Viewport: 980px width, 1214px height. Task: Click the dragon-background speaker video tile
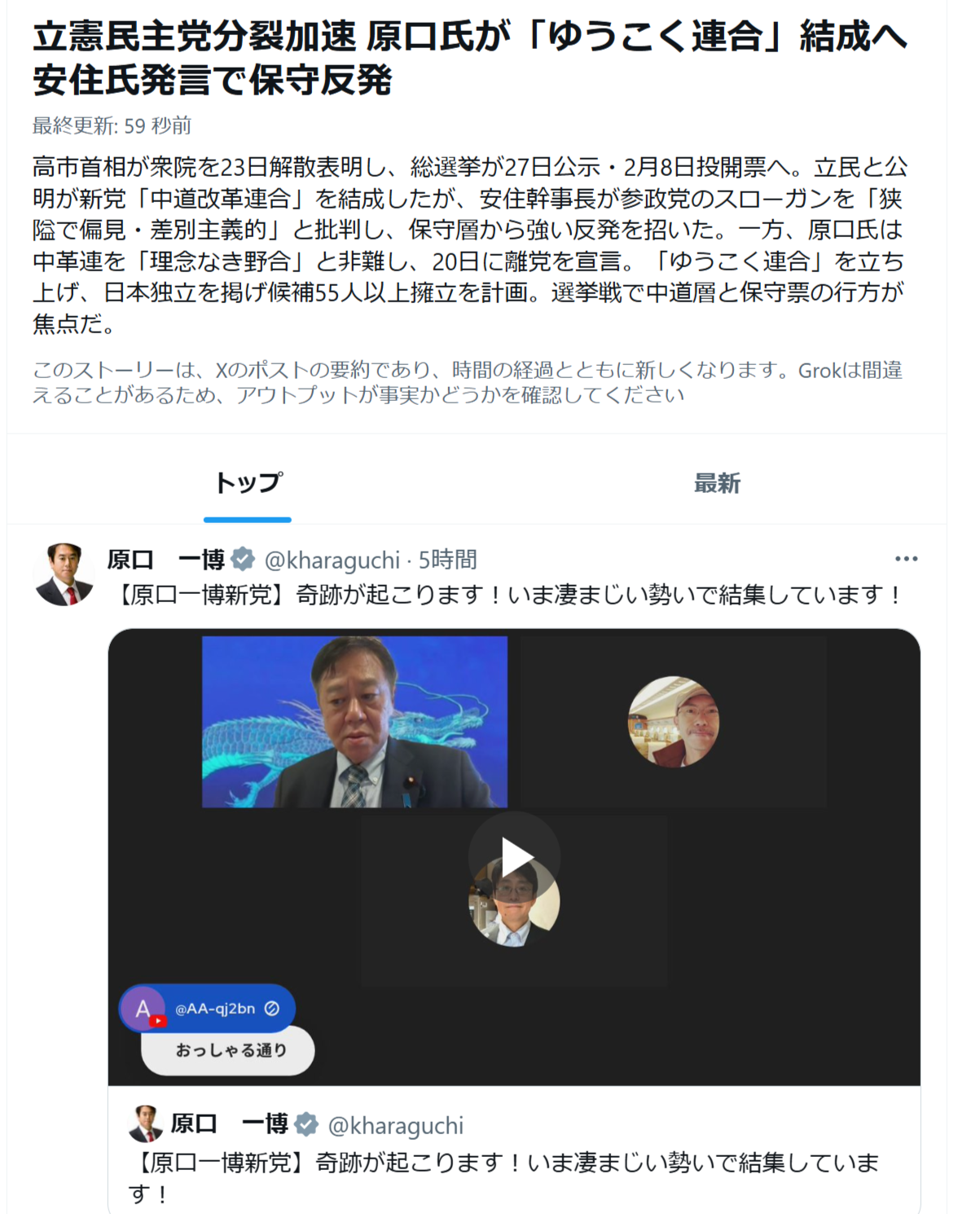pyautogui.click(x=354, y=722)
